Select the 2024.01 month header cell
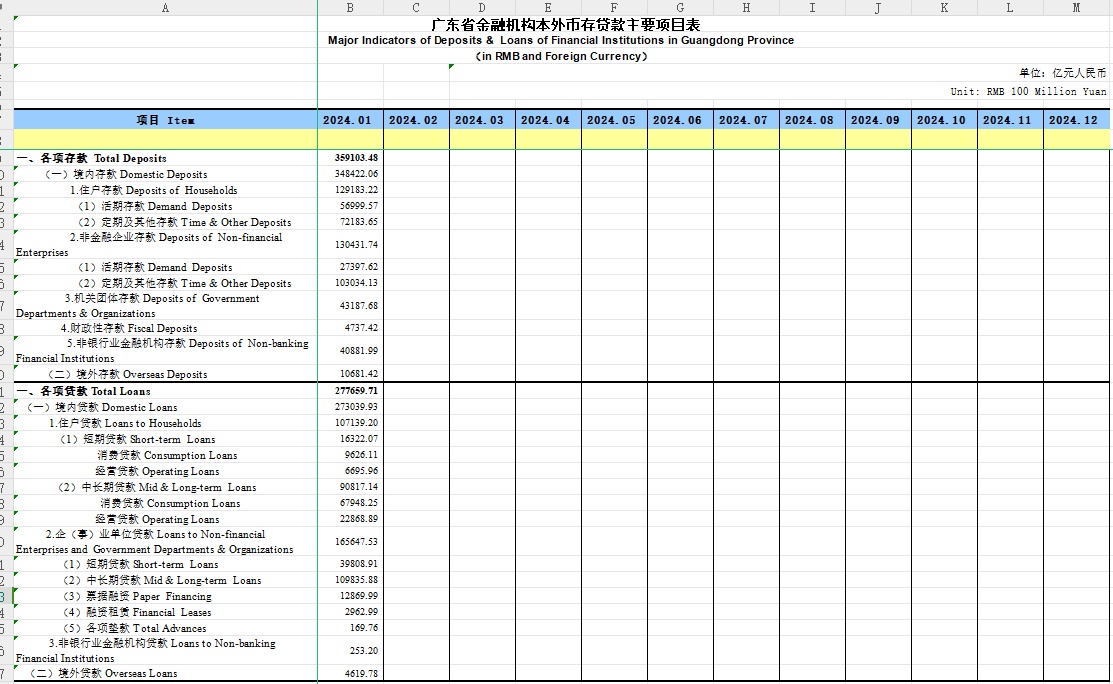 pyautogui.click(x=348, y=120)
